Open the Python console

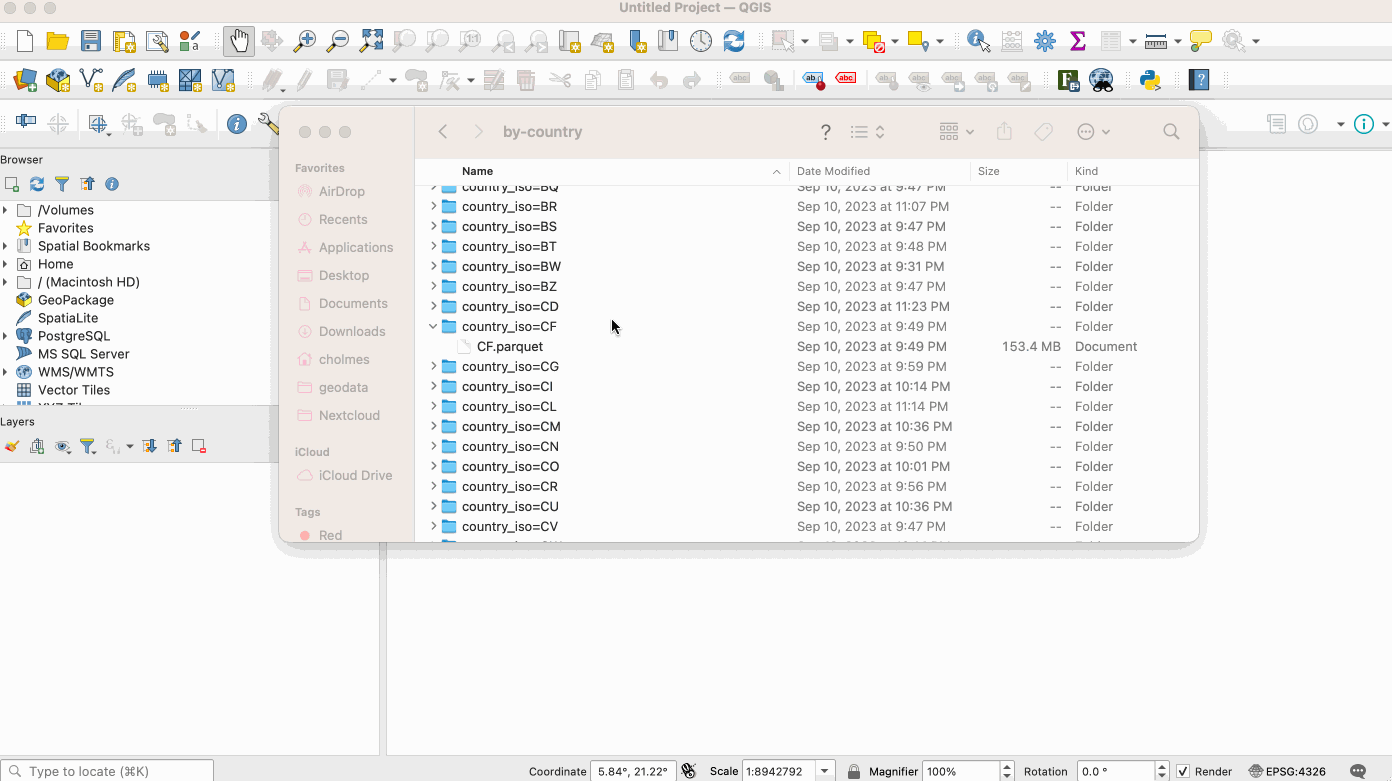[x=1150, y=80]
